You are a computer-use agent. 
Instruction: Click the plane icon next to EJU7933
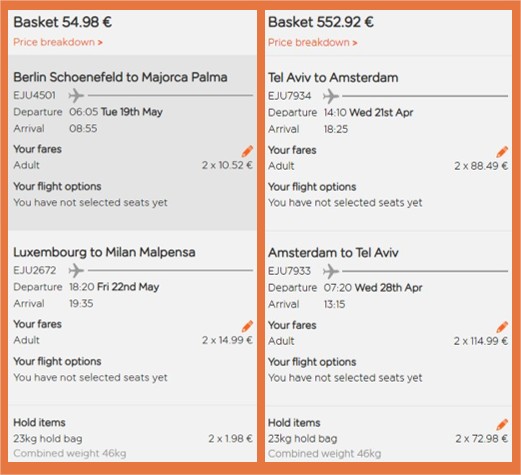pos(331,271)
